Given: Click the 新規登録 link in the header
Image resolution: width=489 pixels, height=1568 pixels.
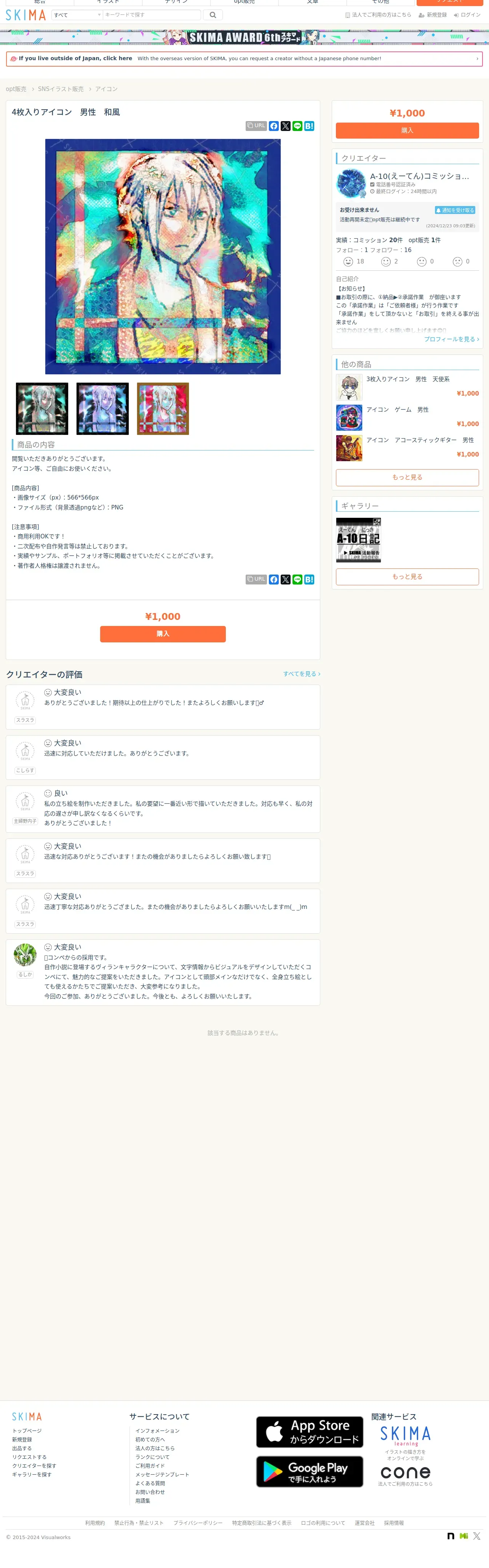Looking at the screenshot, I should 432,14.
